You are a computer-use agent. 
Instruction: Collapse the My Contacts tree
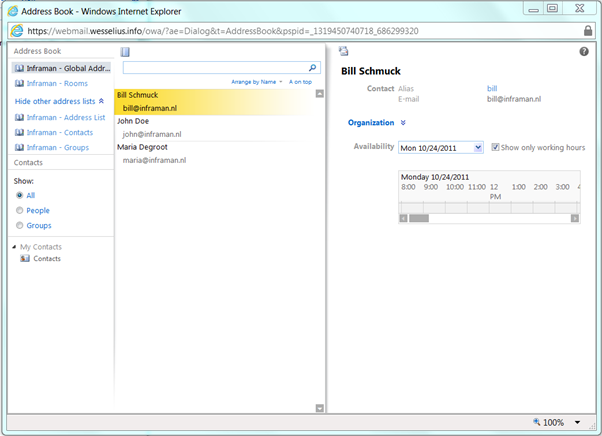13,247
